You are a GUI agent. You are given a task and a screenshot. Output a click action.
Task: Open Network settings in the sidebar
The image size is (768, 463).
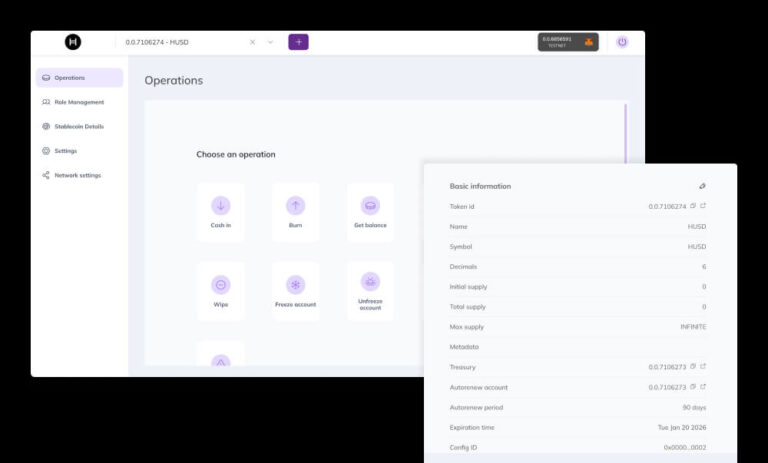79,175
